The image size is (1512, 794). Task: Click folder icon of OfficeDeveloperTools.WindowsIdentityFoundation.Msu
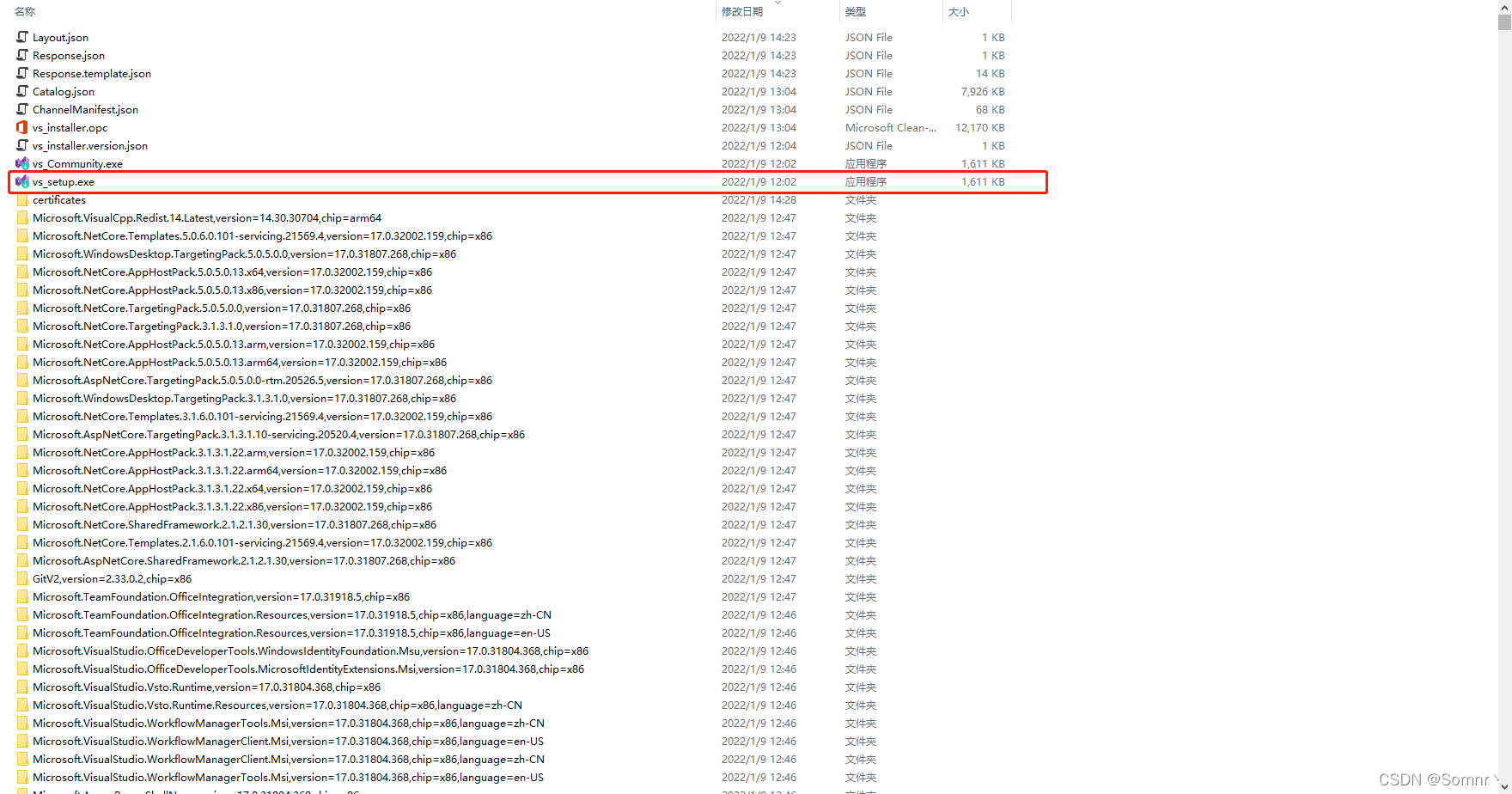coord(22,650)
